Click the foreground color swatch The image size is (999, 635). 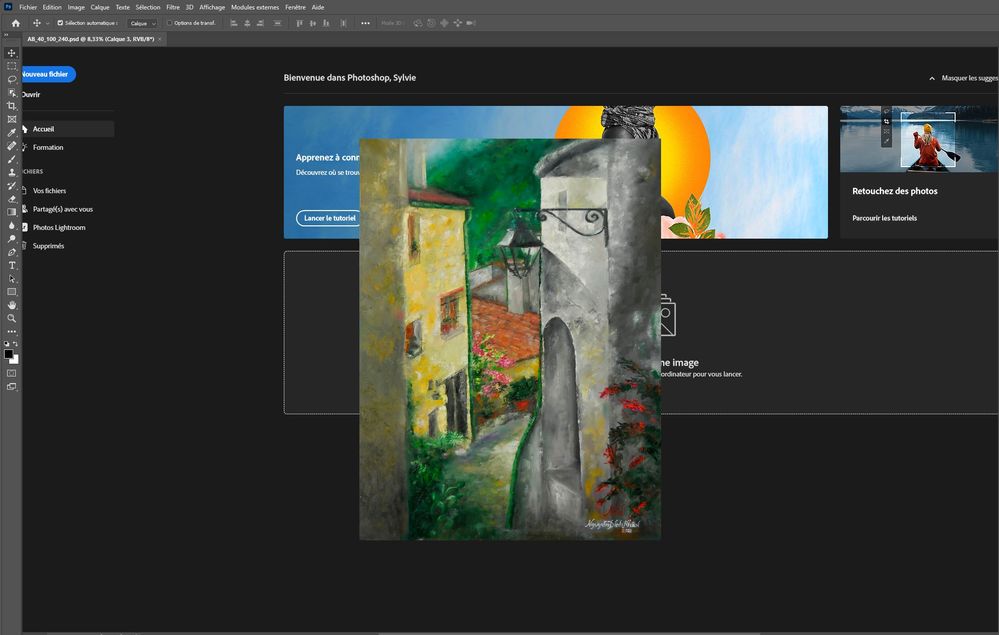pyautogui.click(x=8, y=353)
